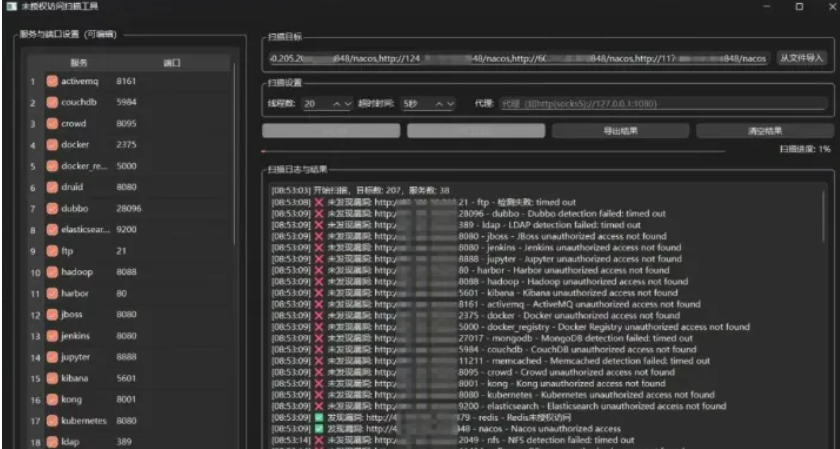Decrease the 5秒 timeout with the down arrow
840x449 pixels.
click(451, 104)
